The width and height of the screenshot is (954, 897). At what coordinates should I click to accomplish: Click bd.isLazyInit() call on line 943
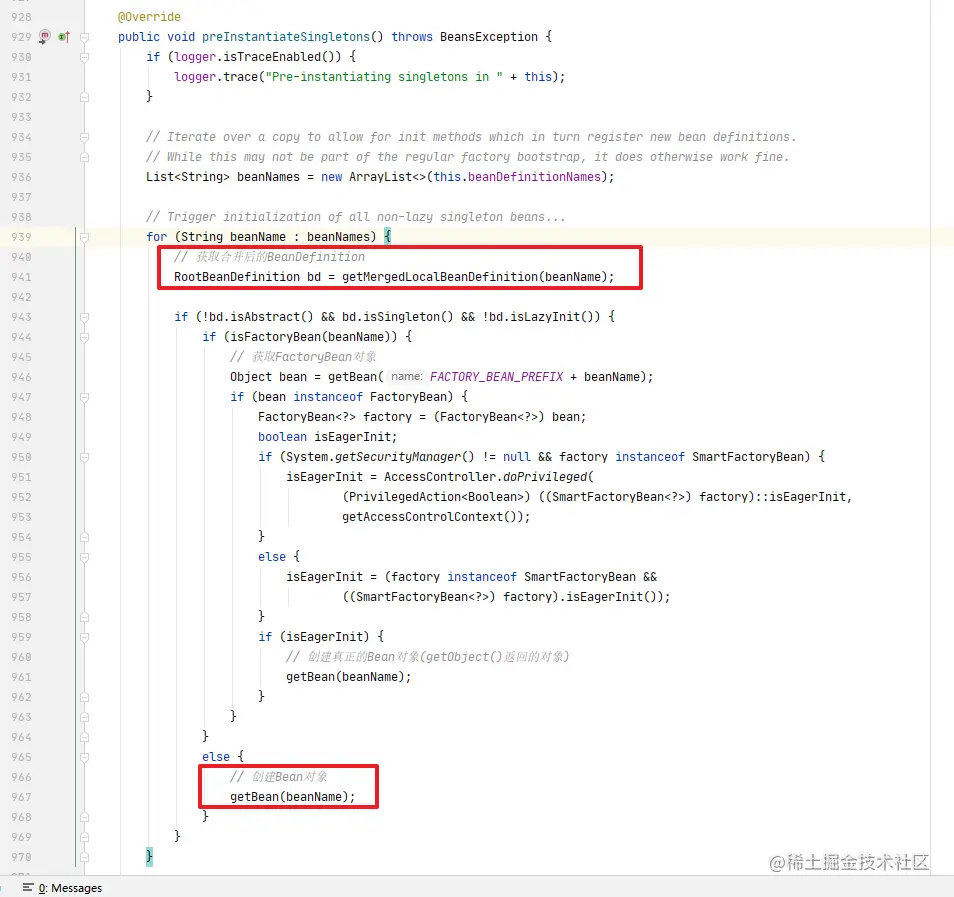(x=544, y=316)
